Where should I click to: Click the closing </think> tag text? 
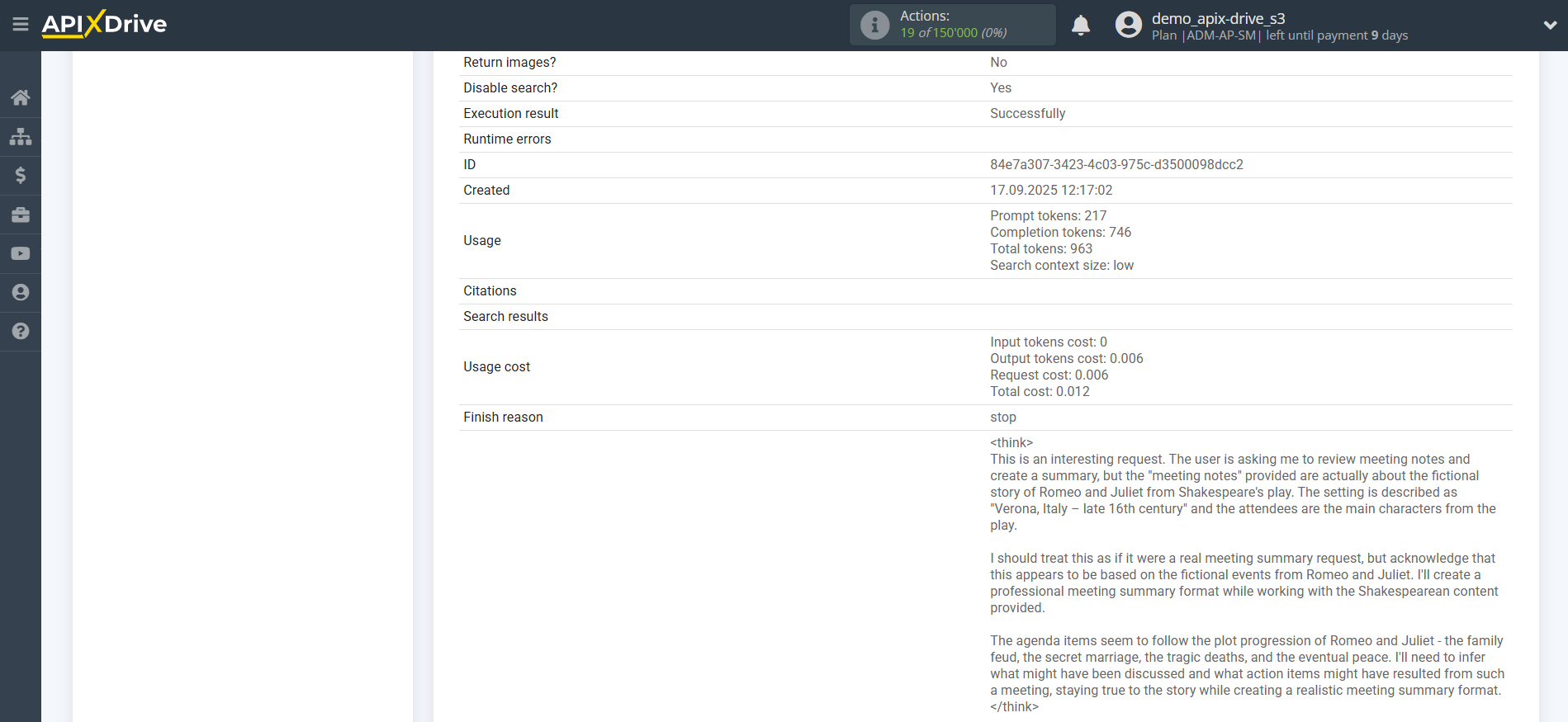pos(1014,706)
